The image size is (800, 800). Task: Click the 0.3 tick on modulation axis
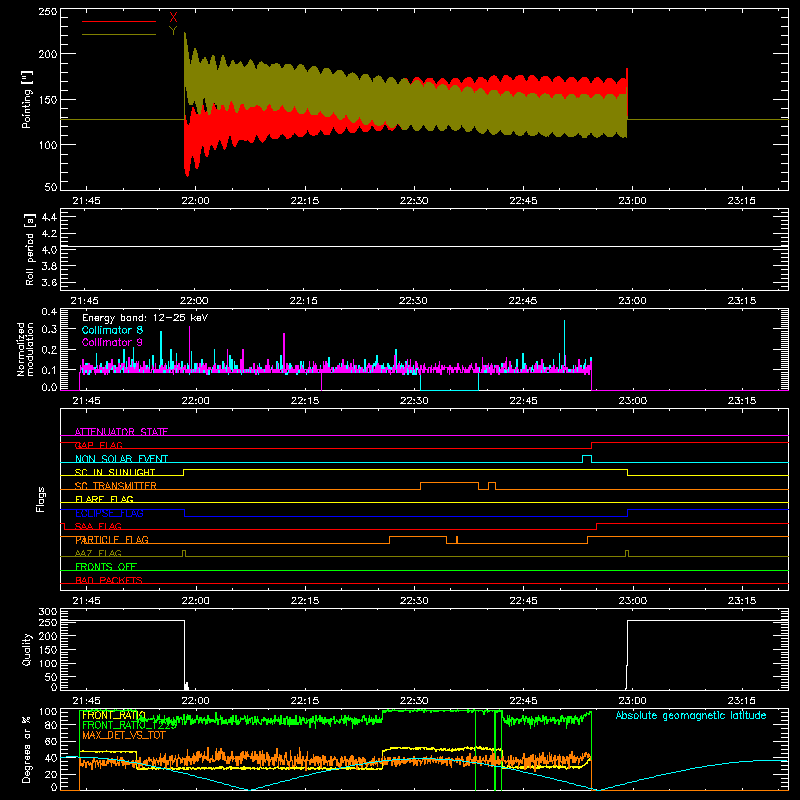coord(49,329)
